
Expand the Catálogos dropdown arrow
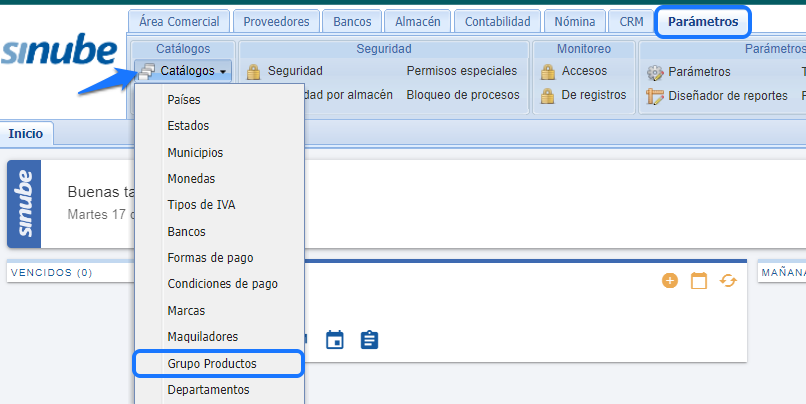point(223,72)
